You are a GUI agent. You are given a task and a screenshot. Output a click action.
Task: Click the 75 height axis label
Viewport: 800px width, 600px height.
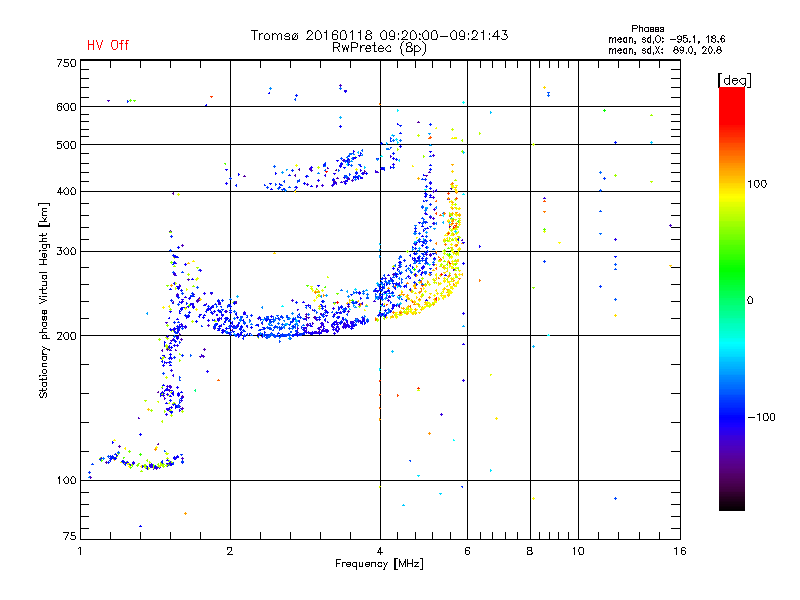(70, 536)
